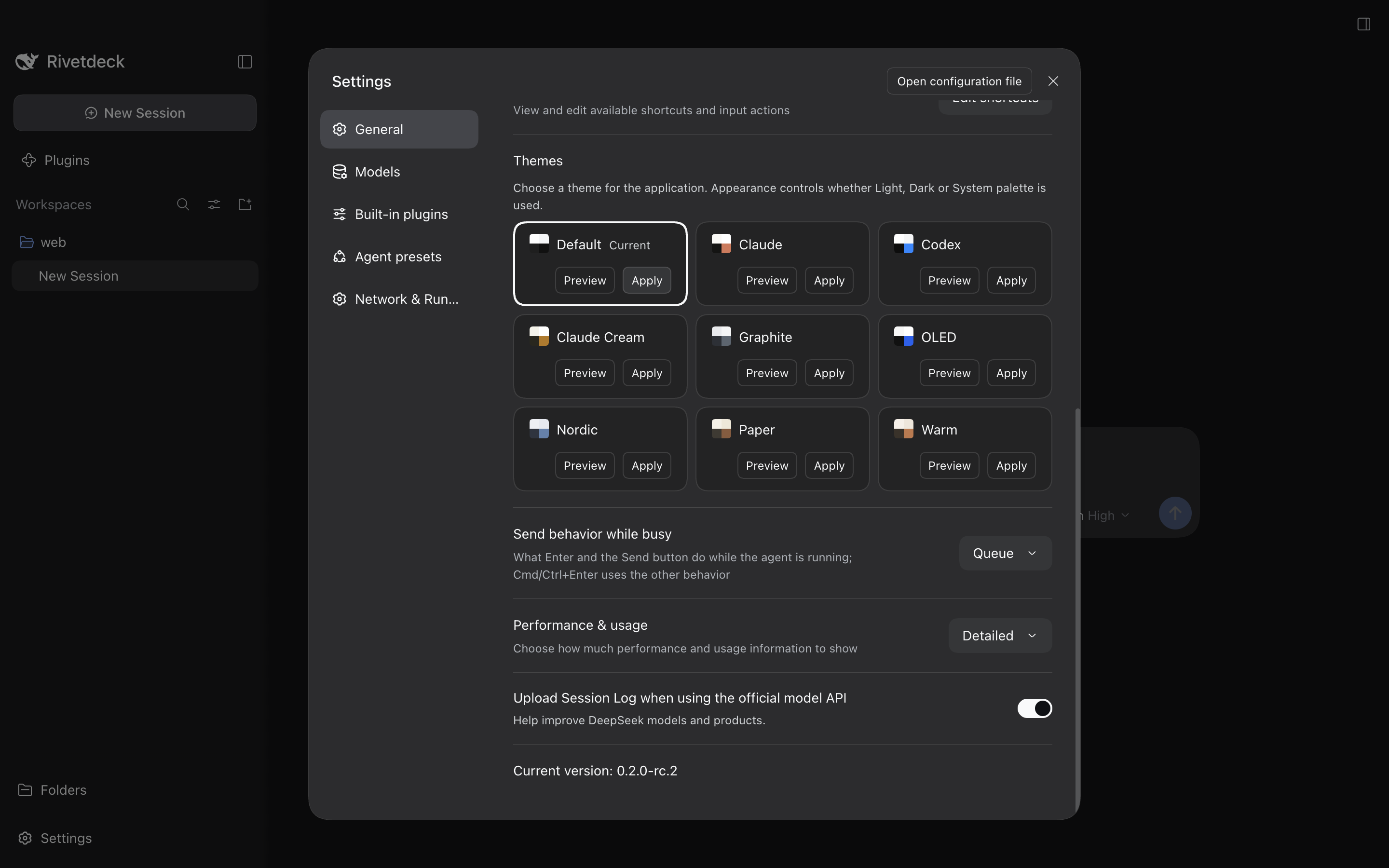Toggle the right panel icon at top-right
This screenshot has width=1389, height=868.
(x=1364, y=24)
